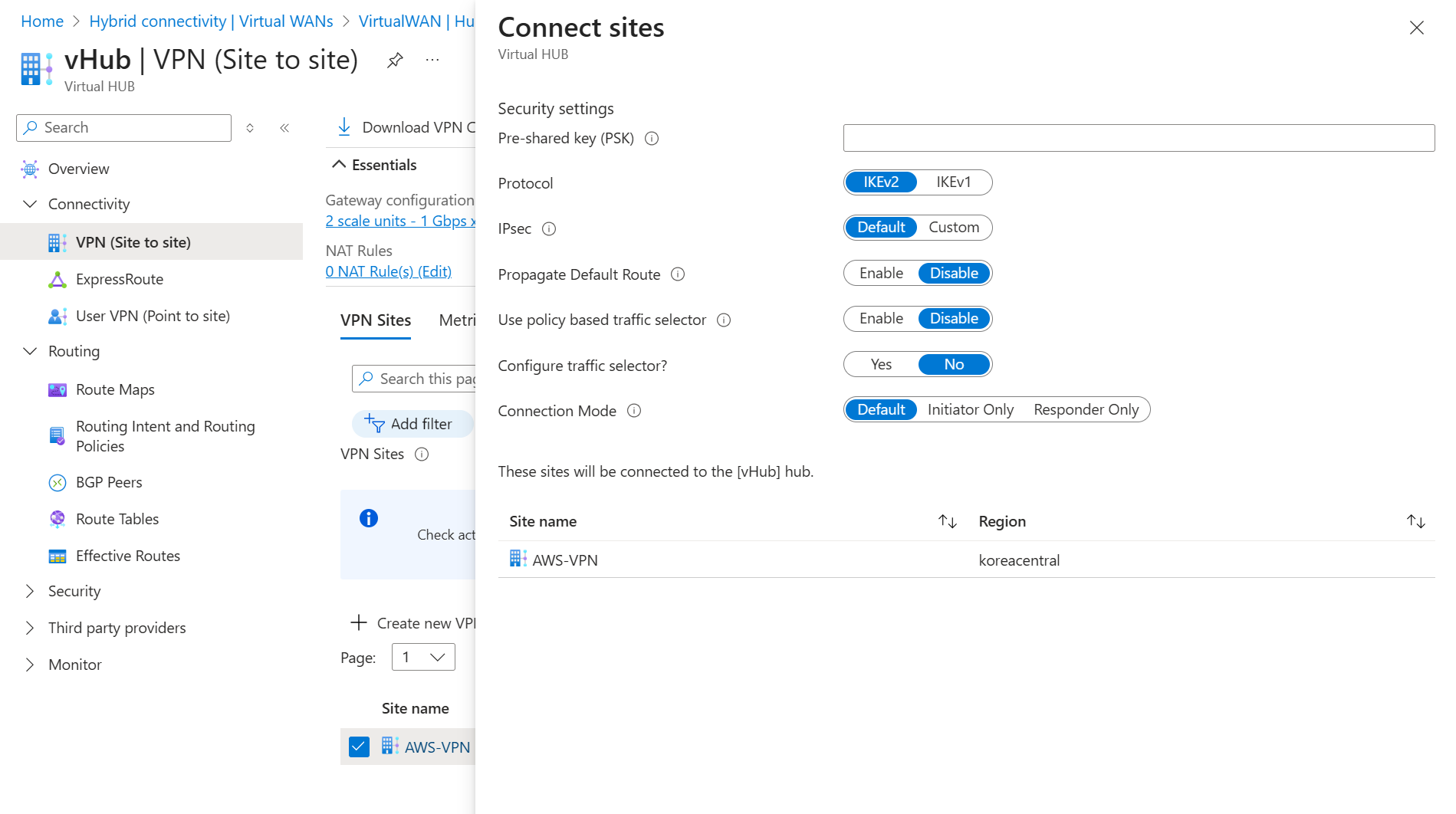This screenshot has width=1456, height=814.
Task: Pin the vHub page with pin icon
Action: coord(395,60)
